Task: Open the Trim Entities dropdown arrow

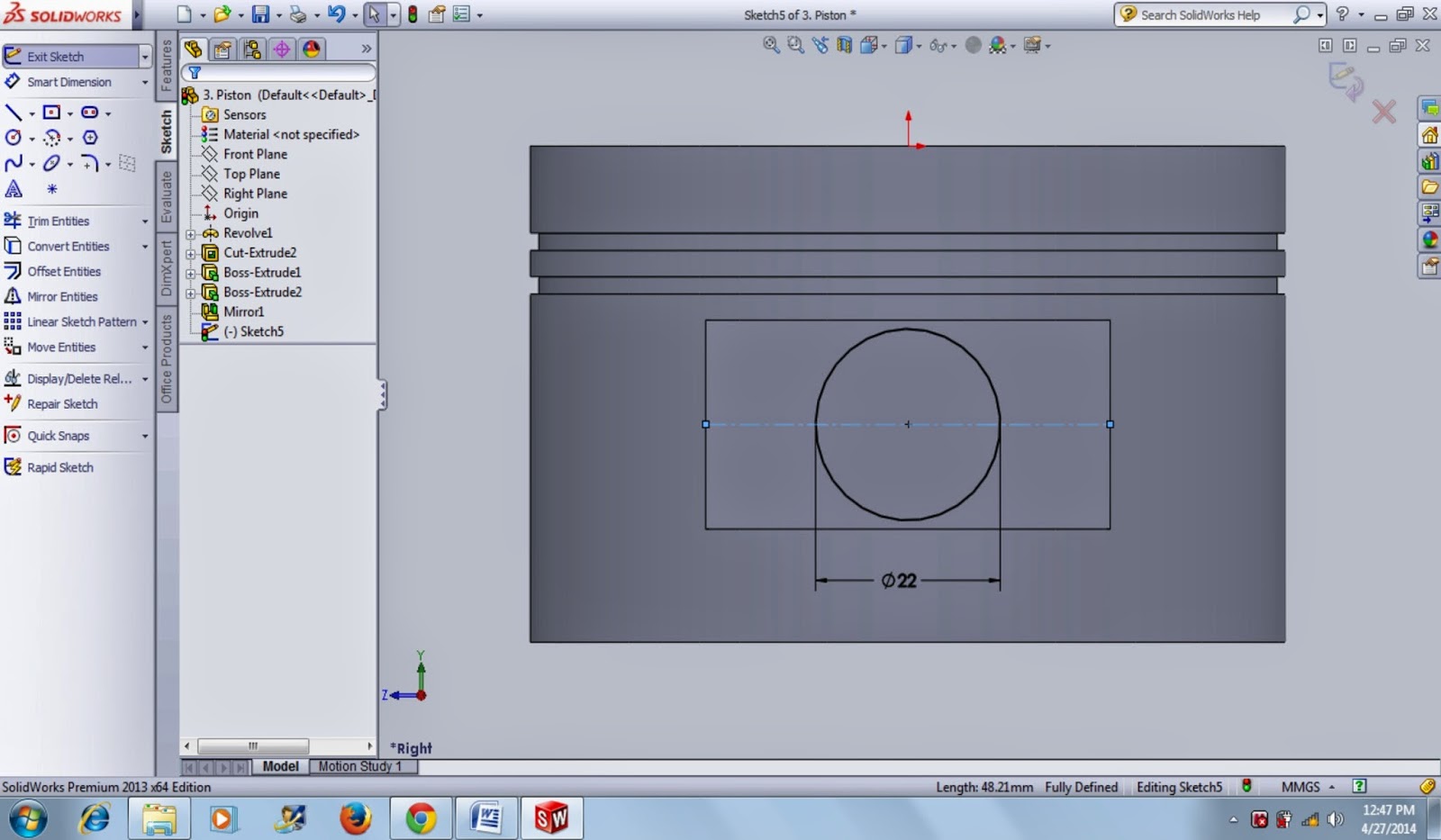Action: click(x=145, y=221)
